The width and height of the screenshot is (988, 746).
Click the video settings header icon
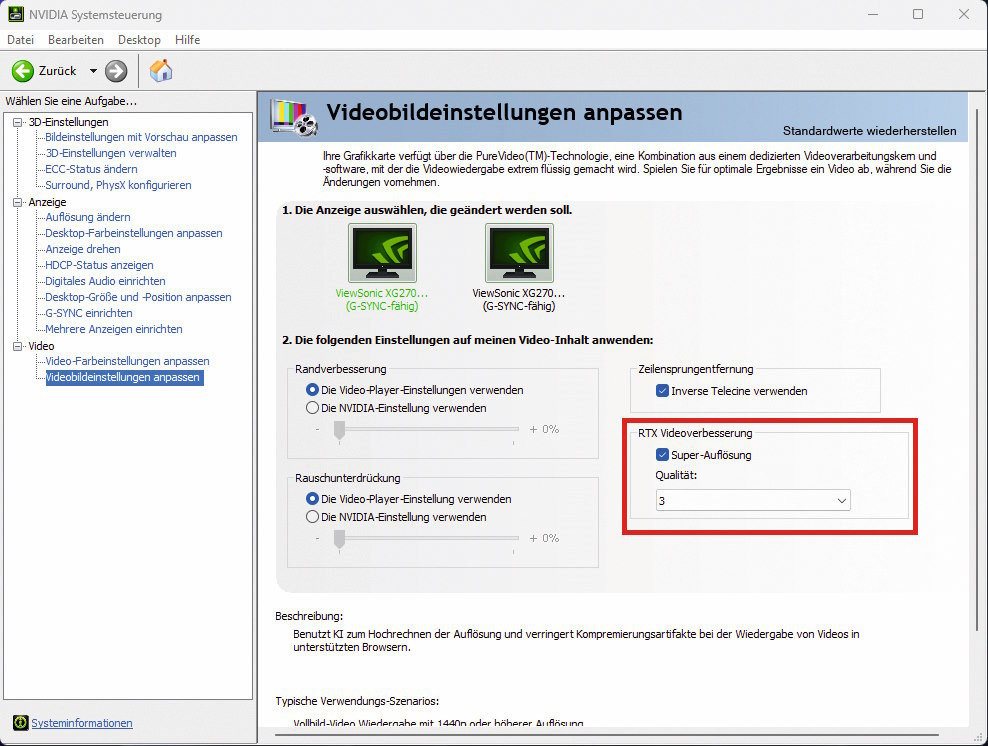(x=294, y=117)
